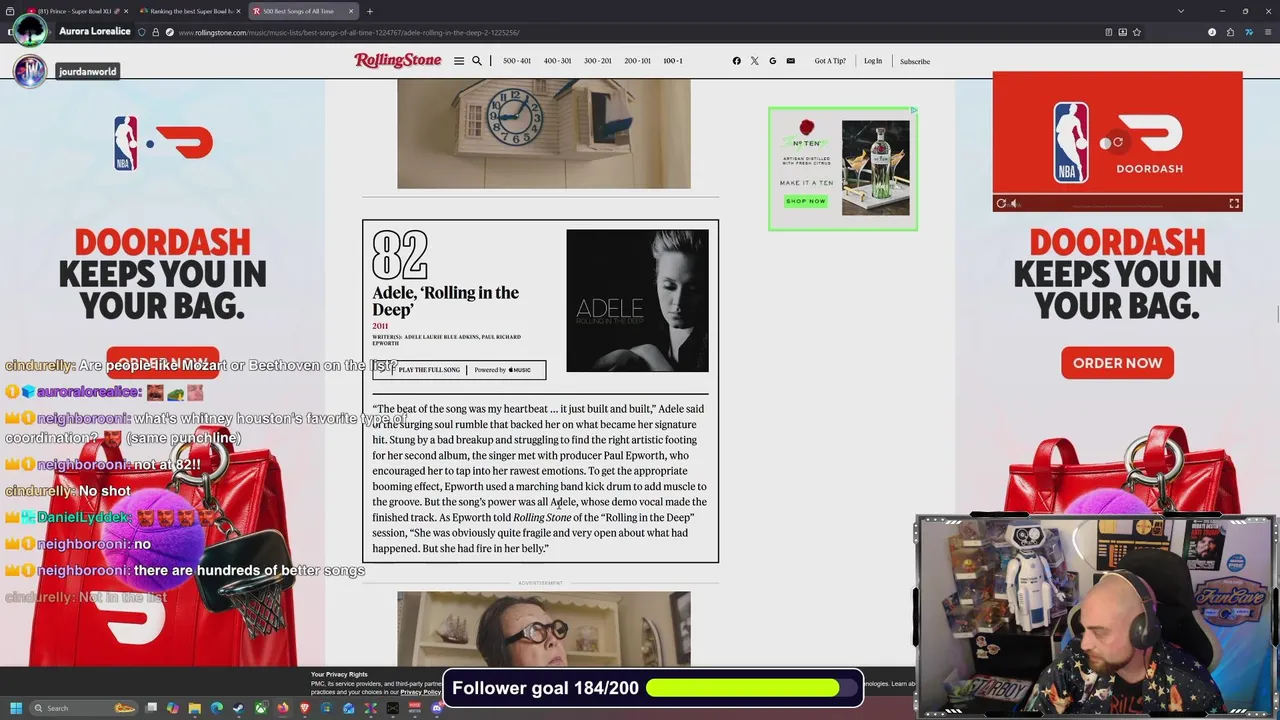Open the Rolling Stone site search

[x=477, y=61]
